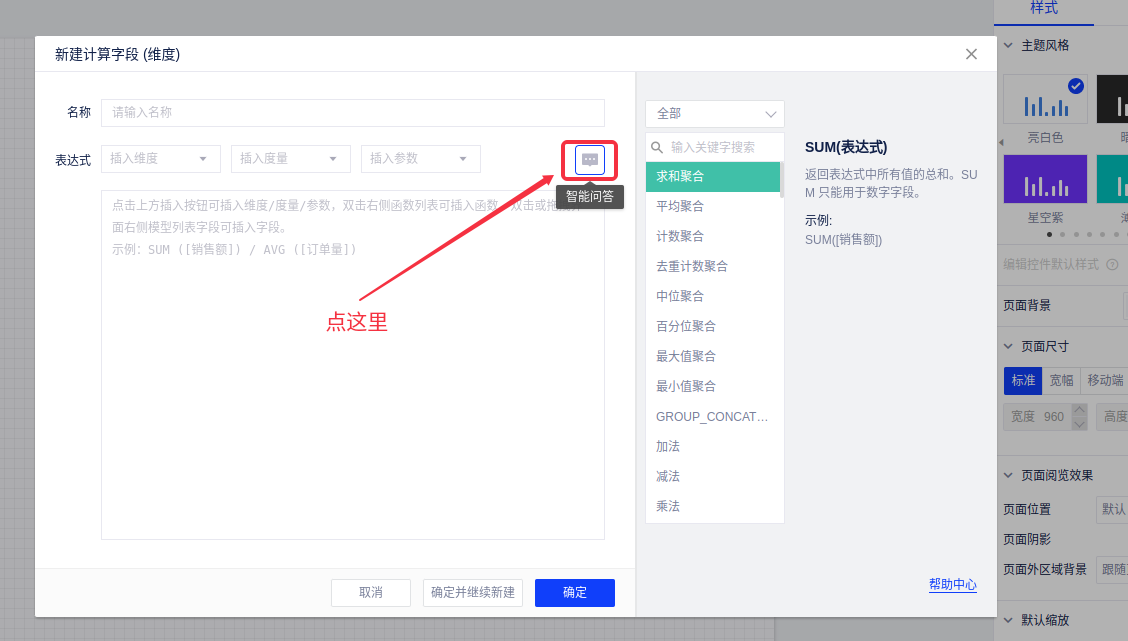Select the 亮白色 theme thumbnail
The height and width of the screenshot is (641, 1128).
pyautogui.click(x=1044, y=101)
